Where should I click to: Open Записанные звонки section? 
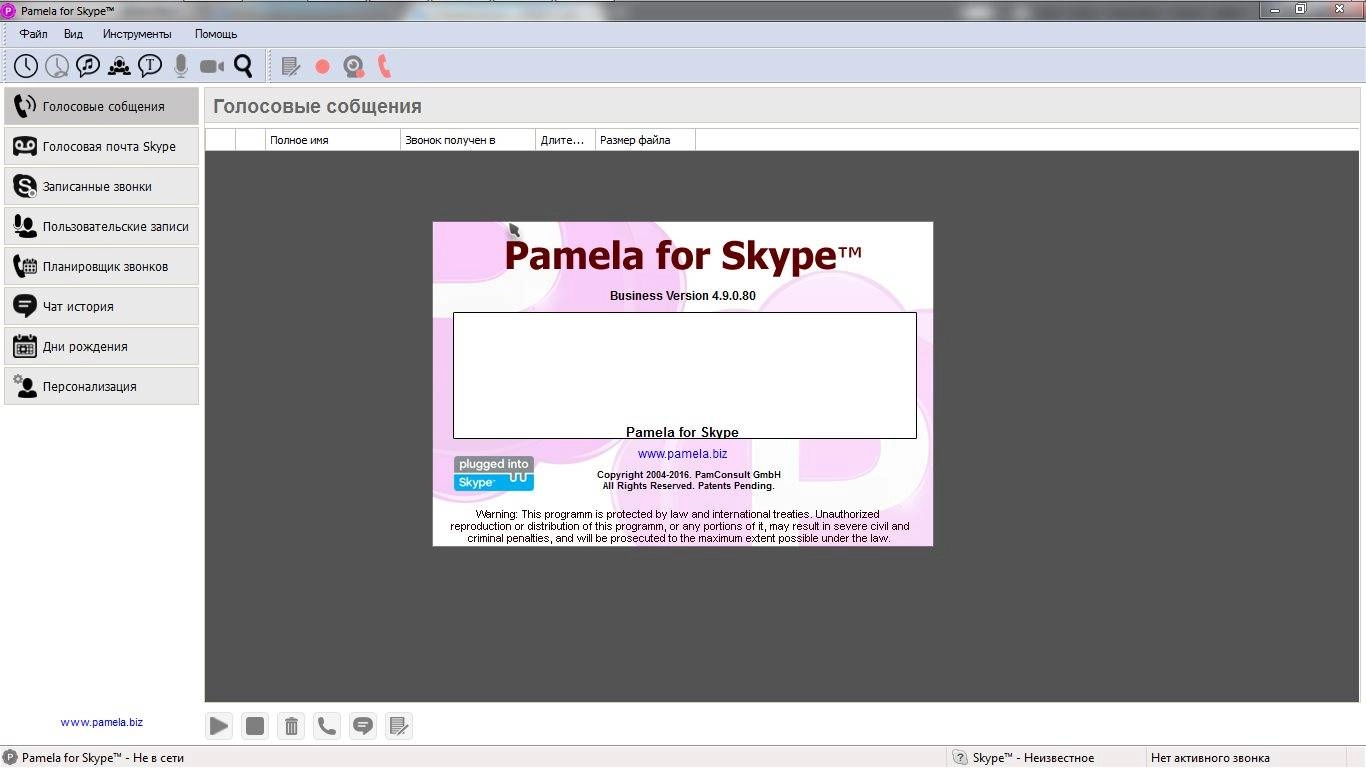101,186
